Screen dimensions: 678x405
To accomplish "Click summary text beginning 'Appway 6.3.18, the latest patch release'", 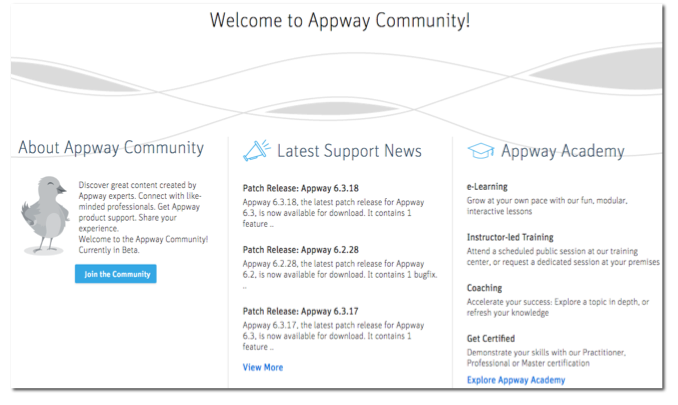I will point(333,213).
